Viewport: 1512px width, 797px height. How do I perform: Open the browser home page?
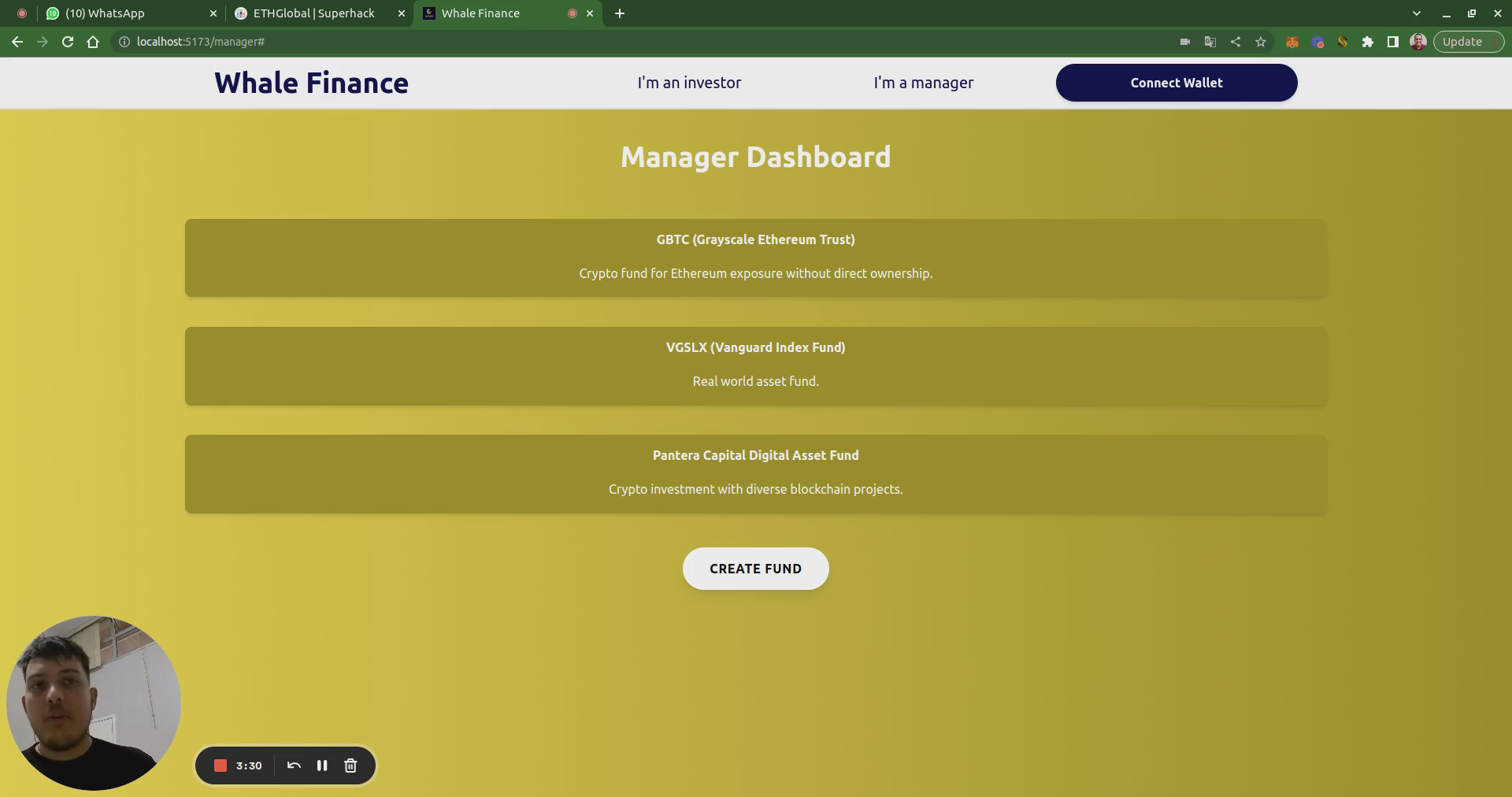[x=93, y=42]
